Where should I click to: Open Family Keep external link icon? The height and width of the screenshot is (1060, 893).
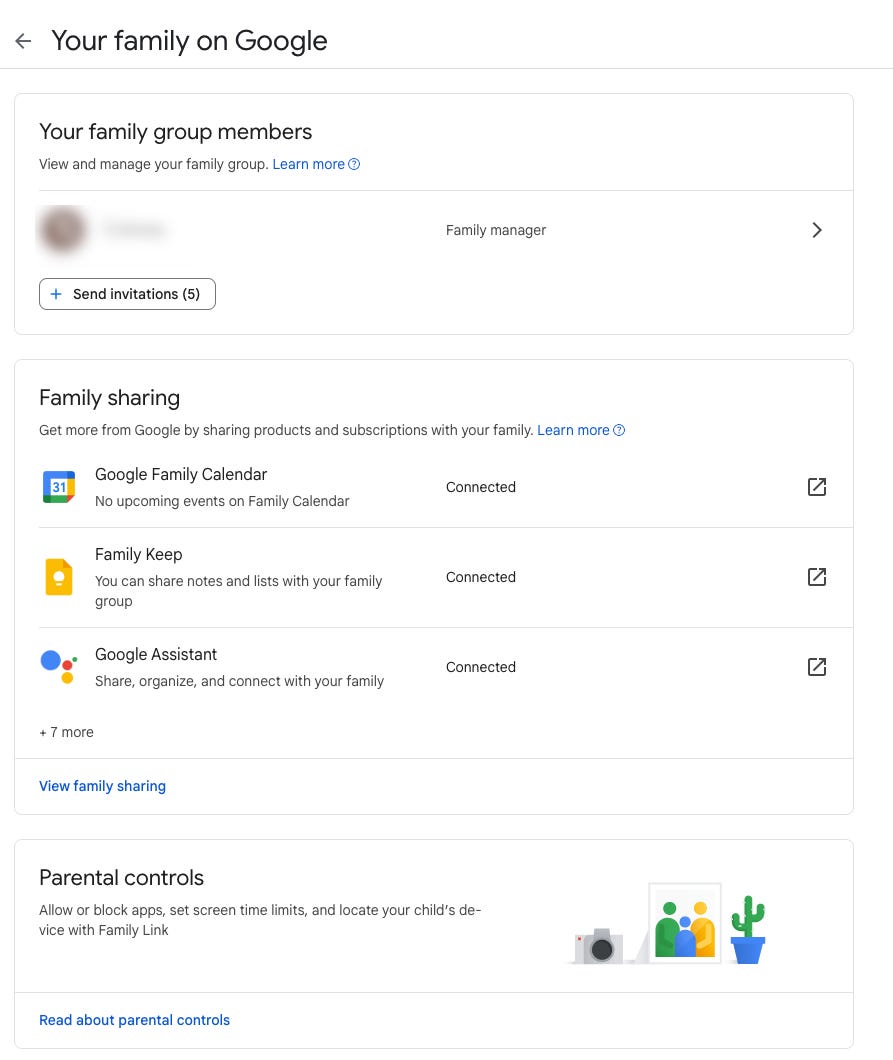817,577
